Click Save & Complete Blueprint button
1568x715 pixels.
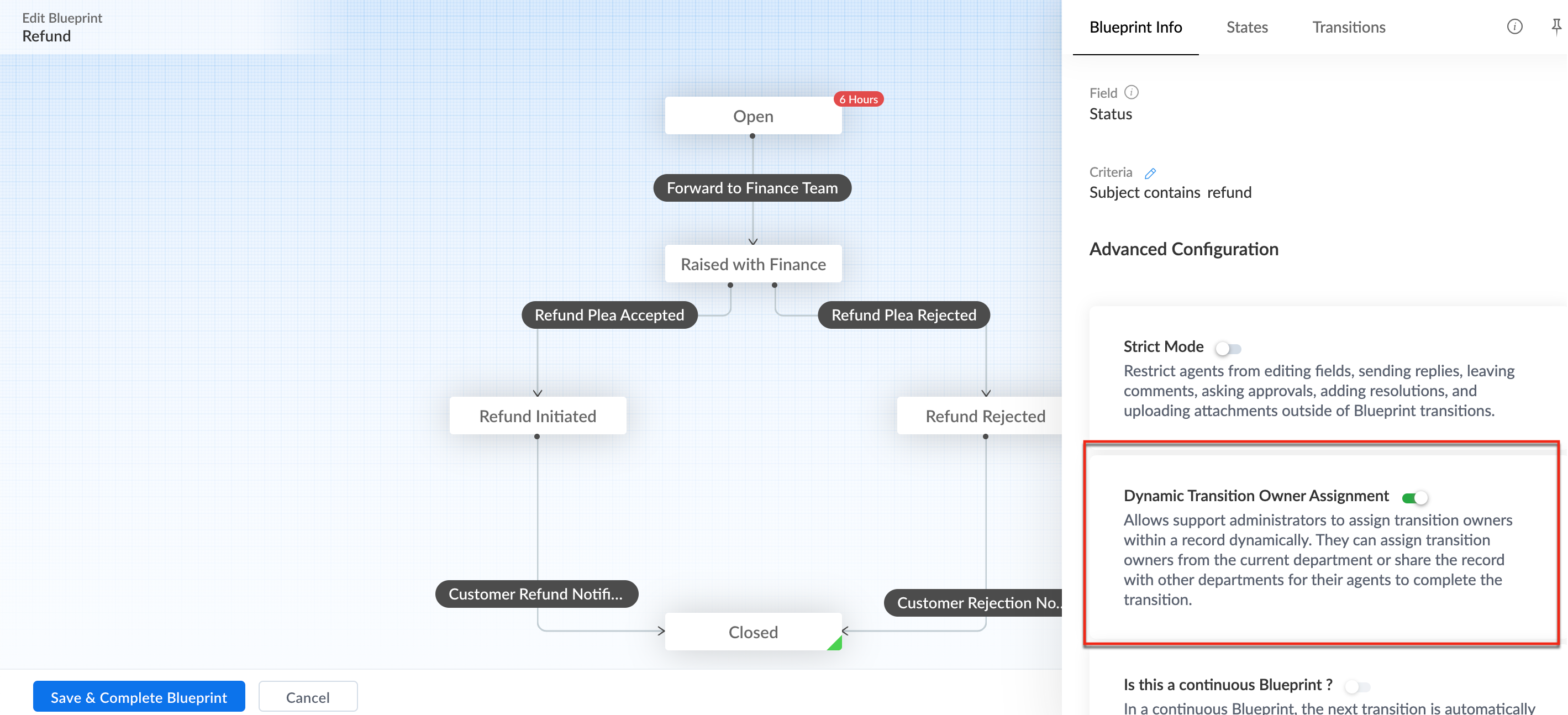139,697
